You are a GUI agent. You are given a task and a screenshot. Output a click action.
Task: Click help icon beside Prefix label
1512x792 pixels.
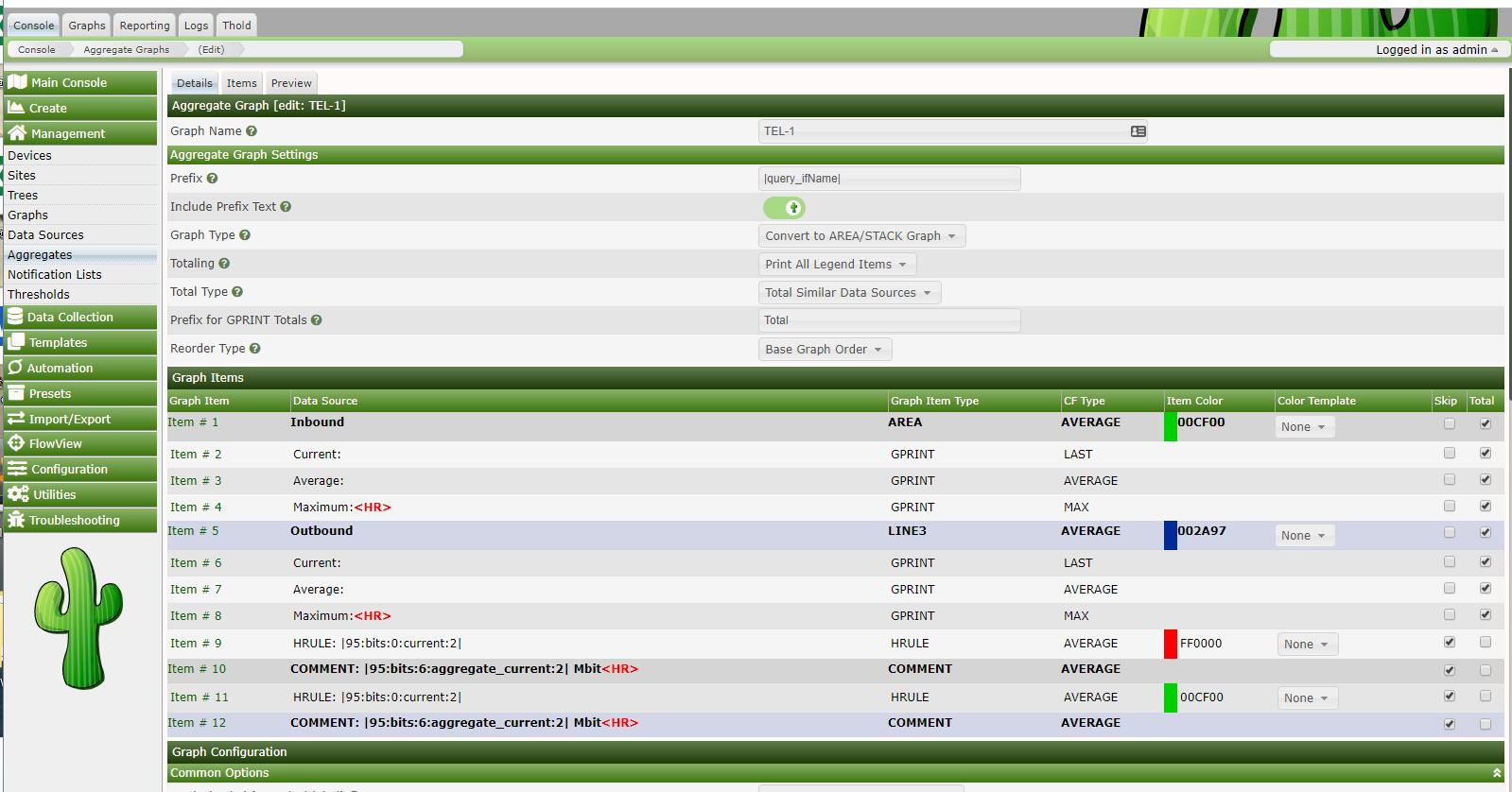[x=212, y=179]
